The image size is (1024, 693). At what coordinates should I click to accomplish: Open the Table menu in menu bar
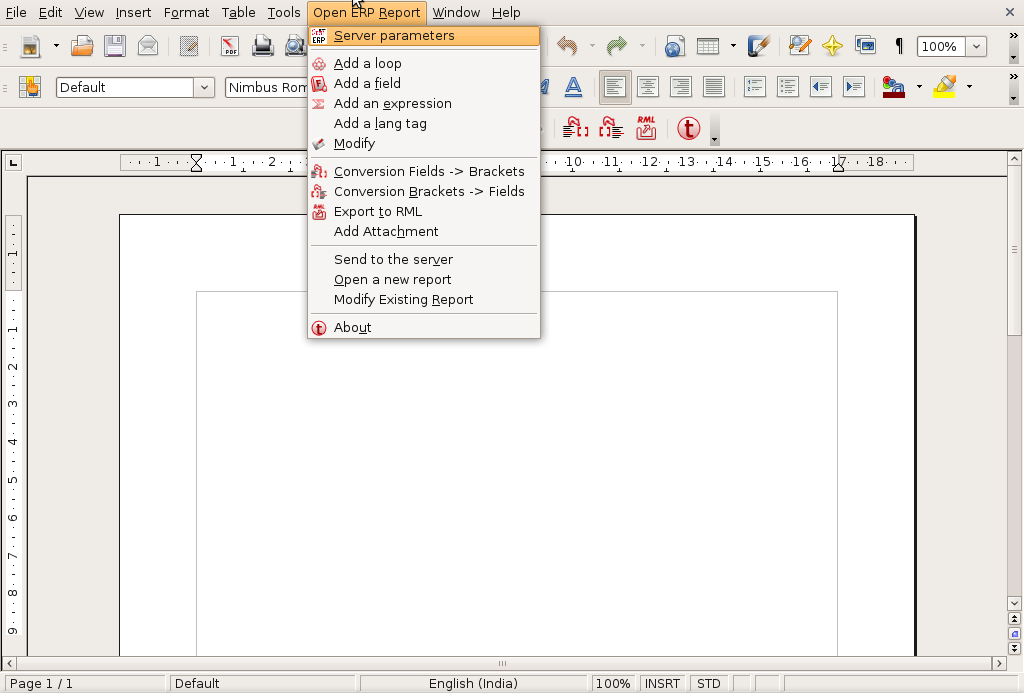point(238,12)
